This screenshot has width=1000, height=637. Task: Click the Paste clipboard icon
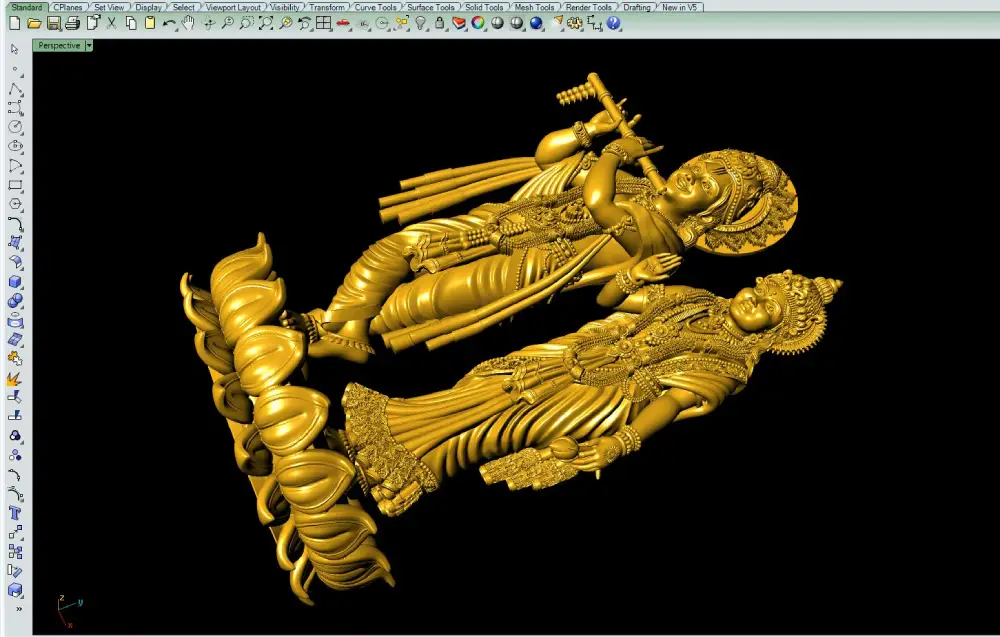pos(150,24)
